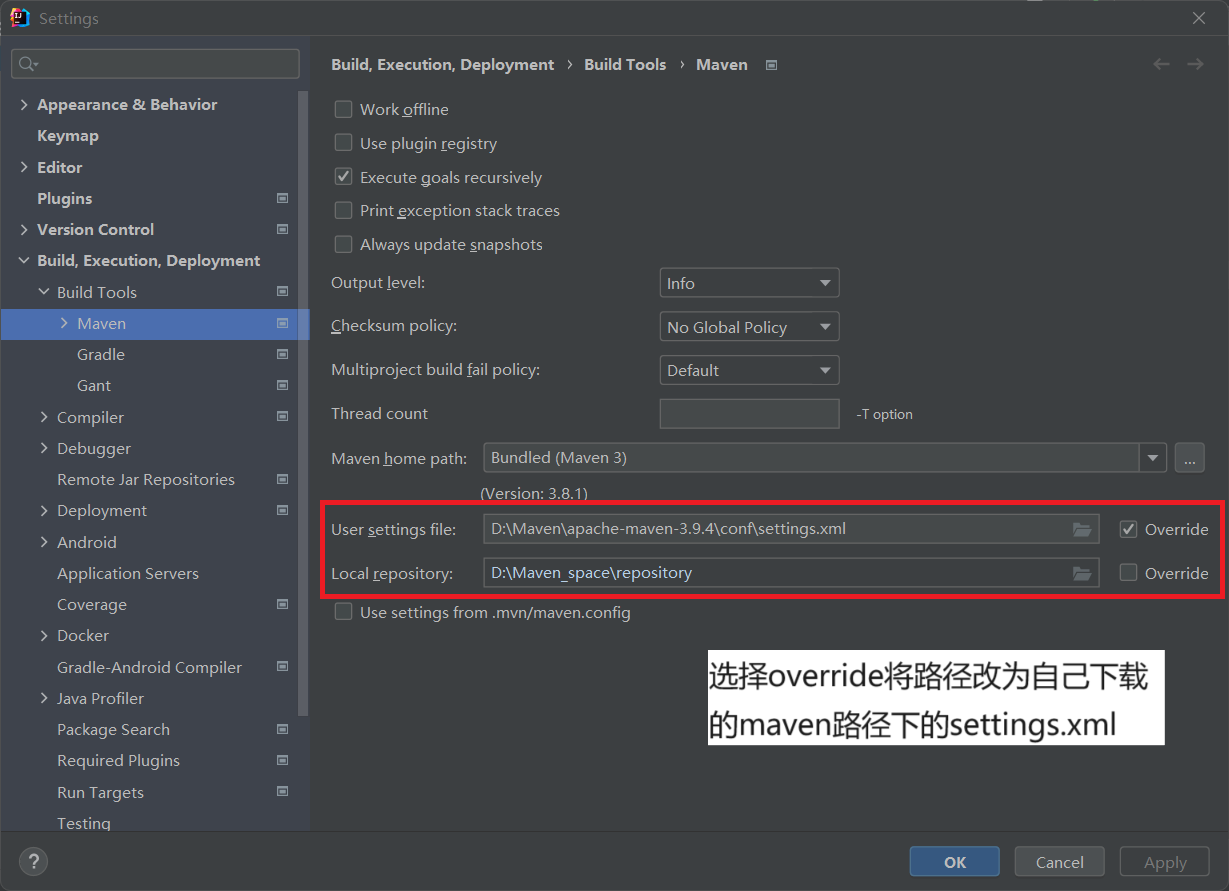The image size is (1229, 891).
Task: Click project-level icon beside Deployment row
Action: pos(282,510)
